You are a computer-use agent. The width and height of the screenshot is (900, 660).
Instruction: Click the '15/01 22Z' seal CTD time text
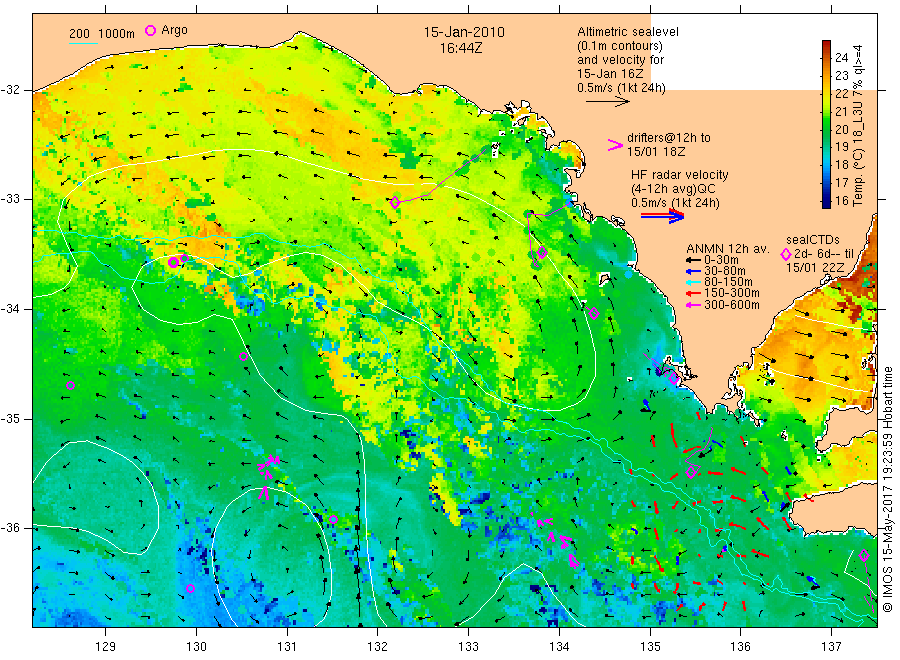tap(815, 268)
